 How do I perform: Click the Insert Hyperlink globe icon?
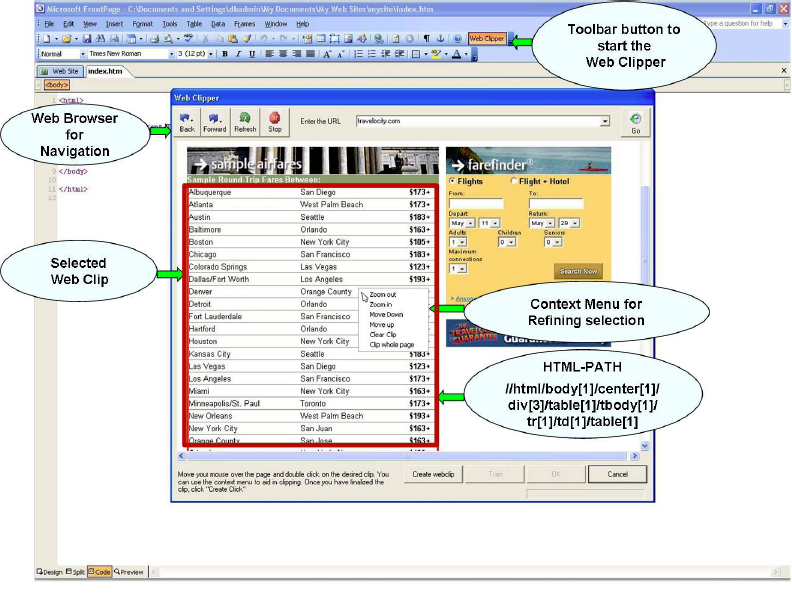378,39
